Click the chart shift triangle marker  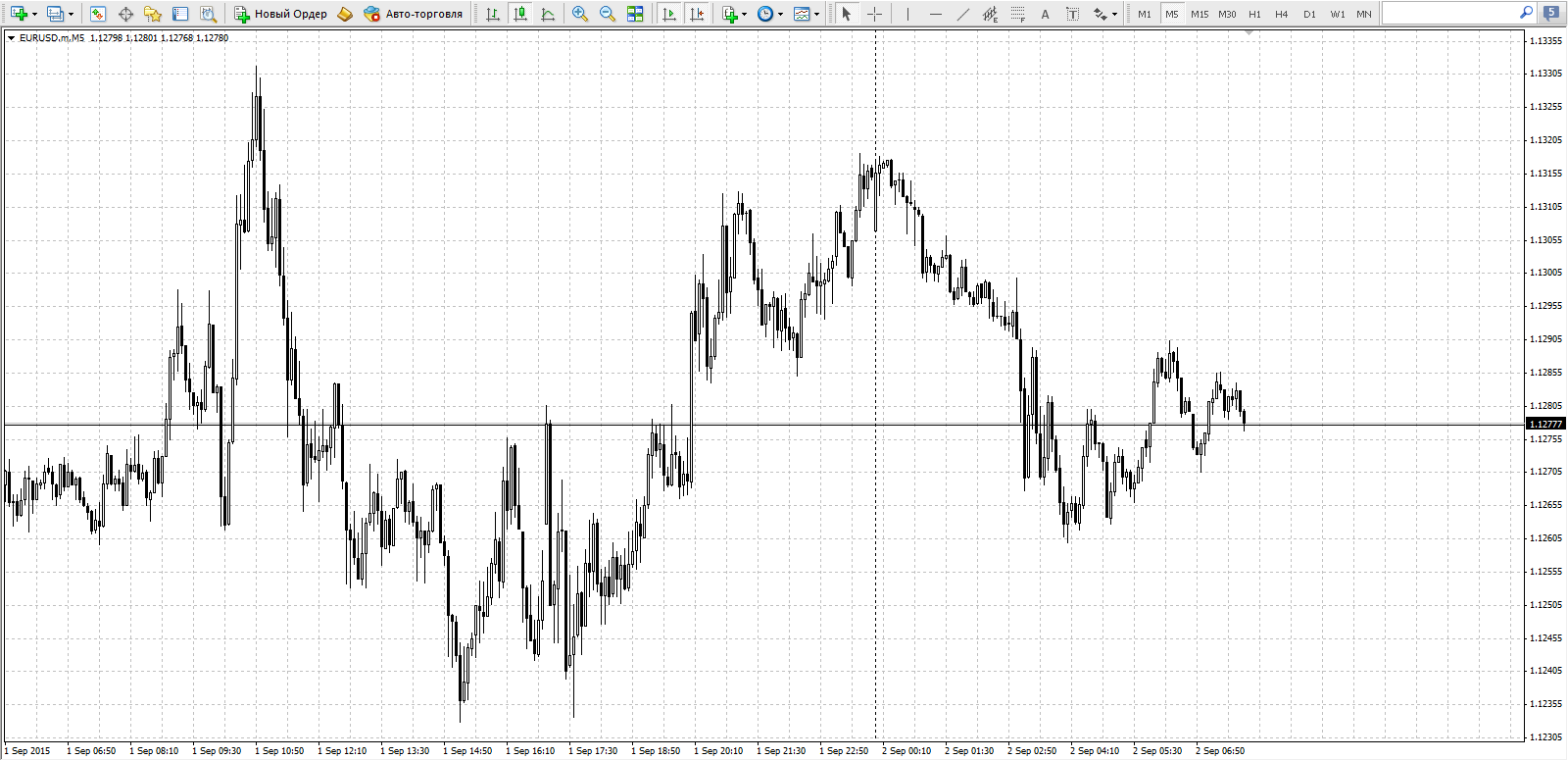click(x=1249, y=33)
